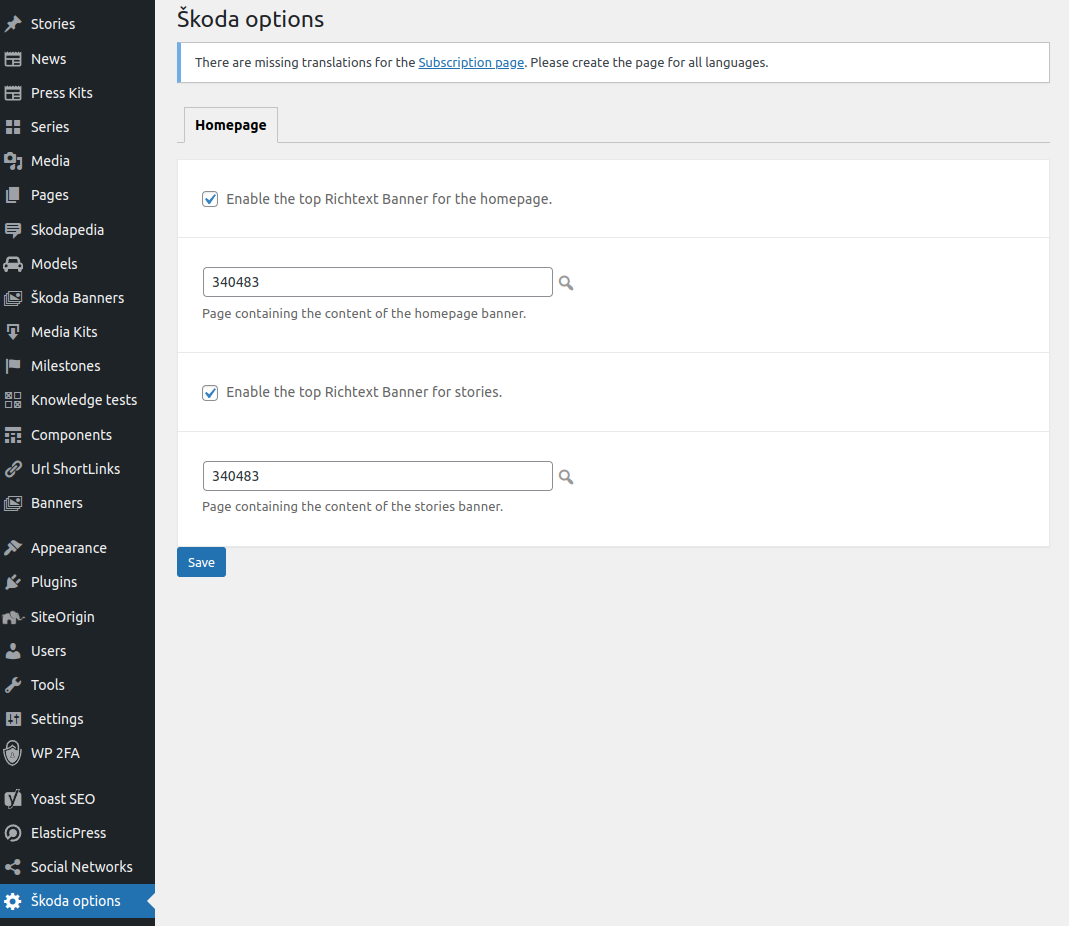Viewport: 1069px width, 926px height.
Task: Open the Models menu label
Action: click(54, 264)
